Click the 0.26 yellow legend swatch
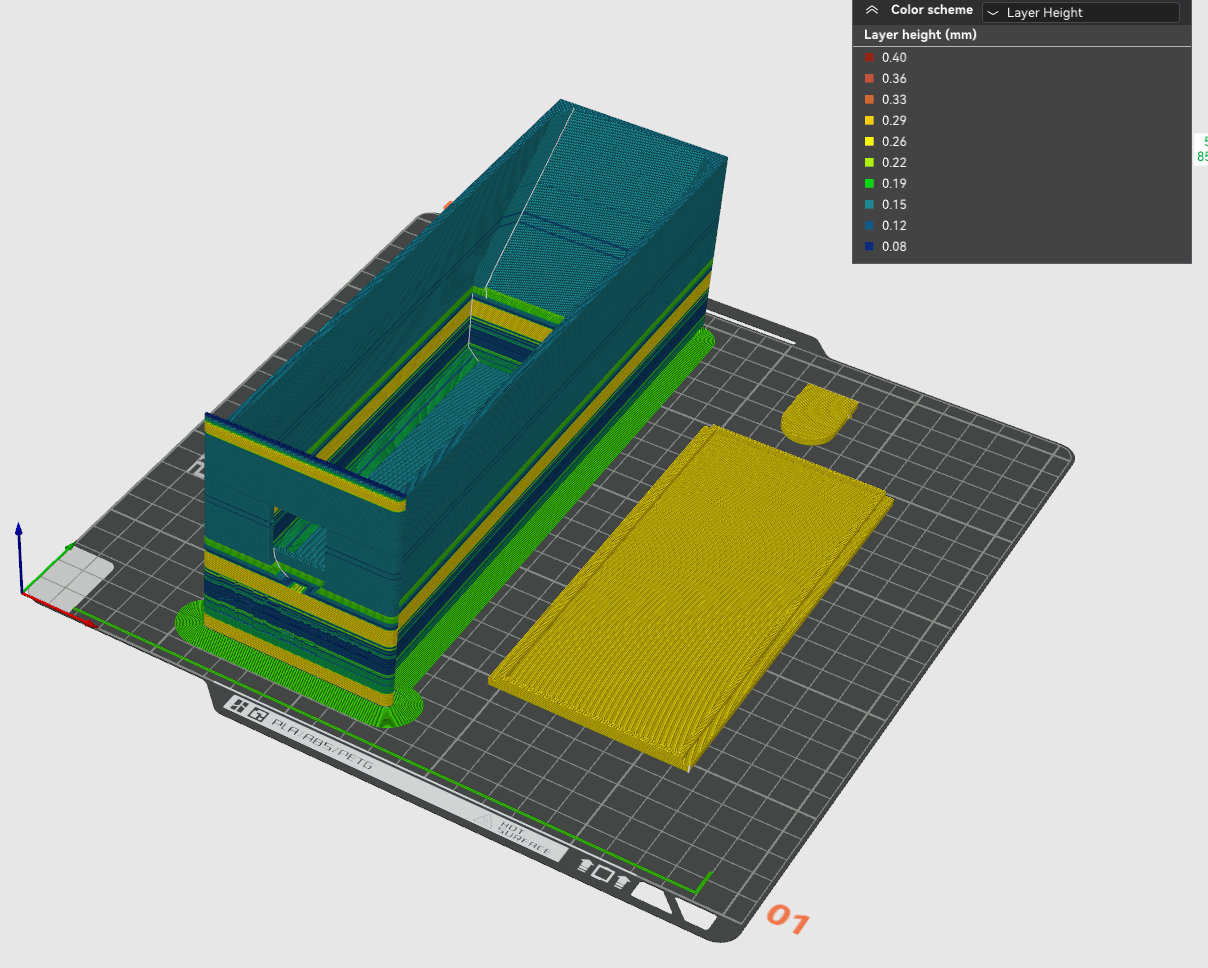The height and width of the screenshot is (968, 1208). (870, 141)
